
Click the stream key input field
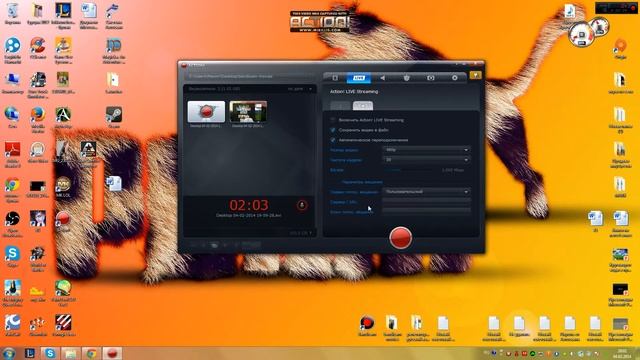[427, 211]
